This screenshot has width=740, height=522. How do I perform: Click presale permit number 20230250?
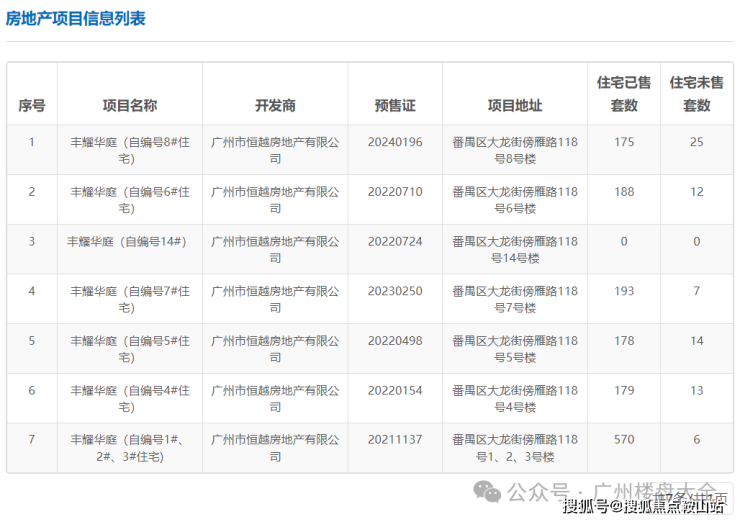[395, 291]
